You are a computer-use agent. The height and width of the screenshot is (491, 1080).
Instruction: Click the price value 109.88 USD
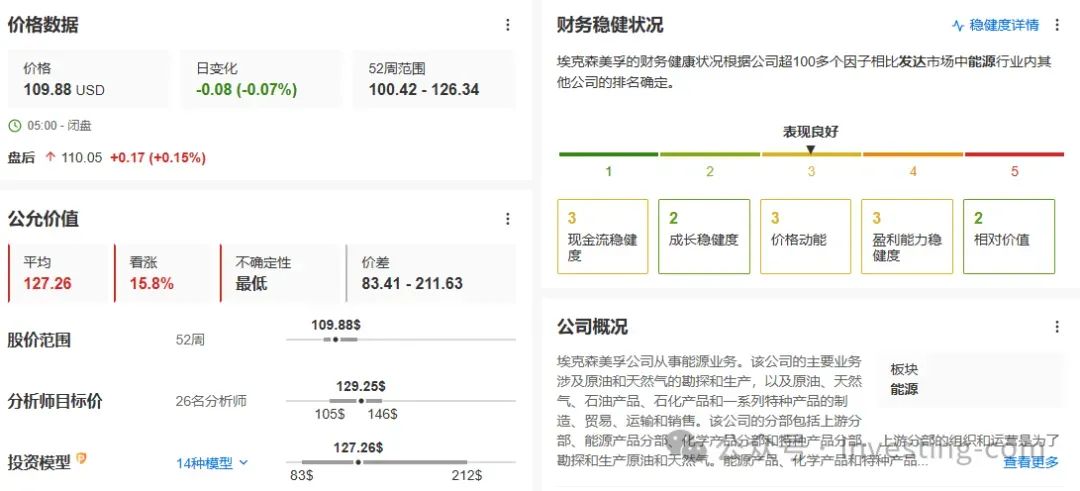pos(64,90)
